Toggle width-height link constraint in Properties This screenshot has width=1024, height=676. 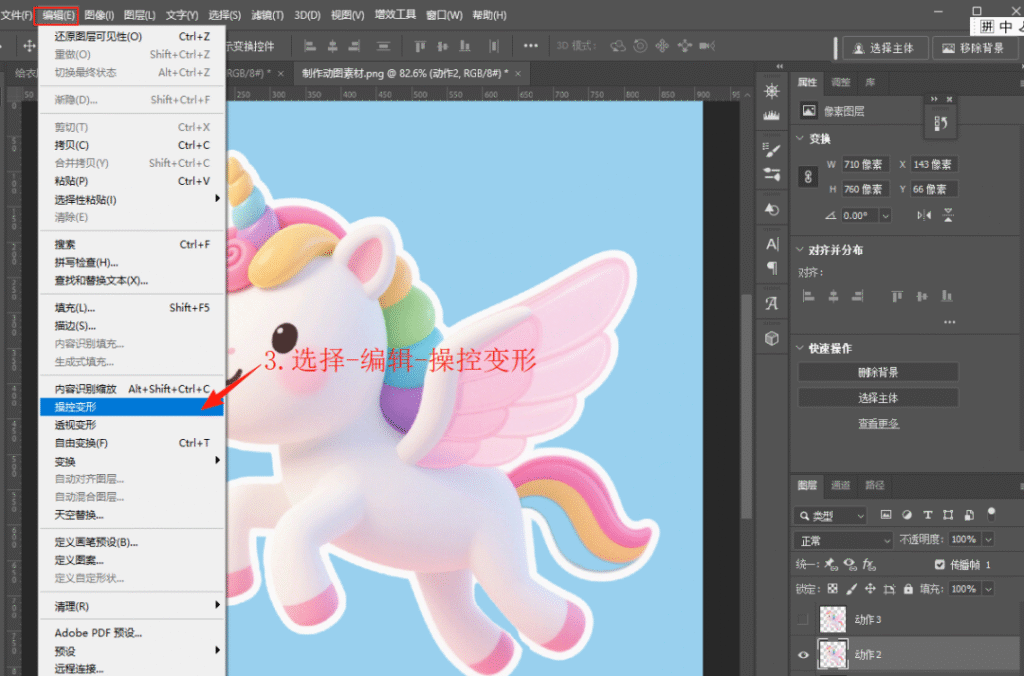coord(808,177)
